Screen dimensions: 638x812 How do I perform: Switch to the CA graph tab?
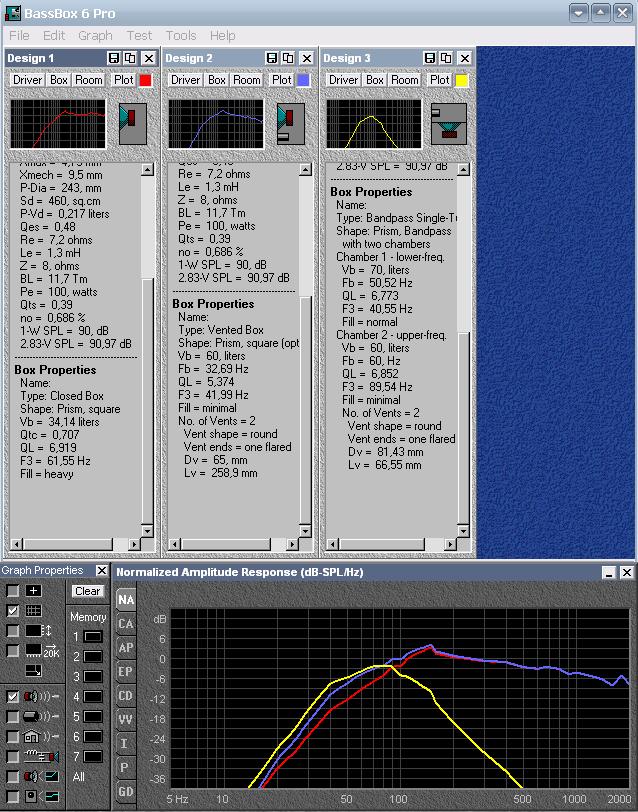[x=125, y=624]
